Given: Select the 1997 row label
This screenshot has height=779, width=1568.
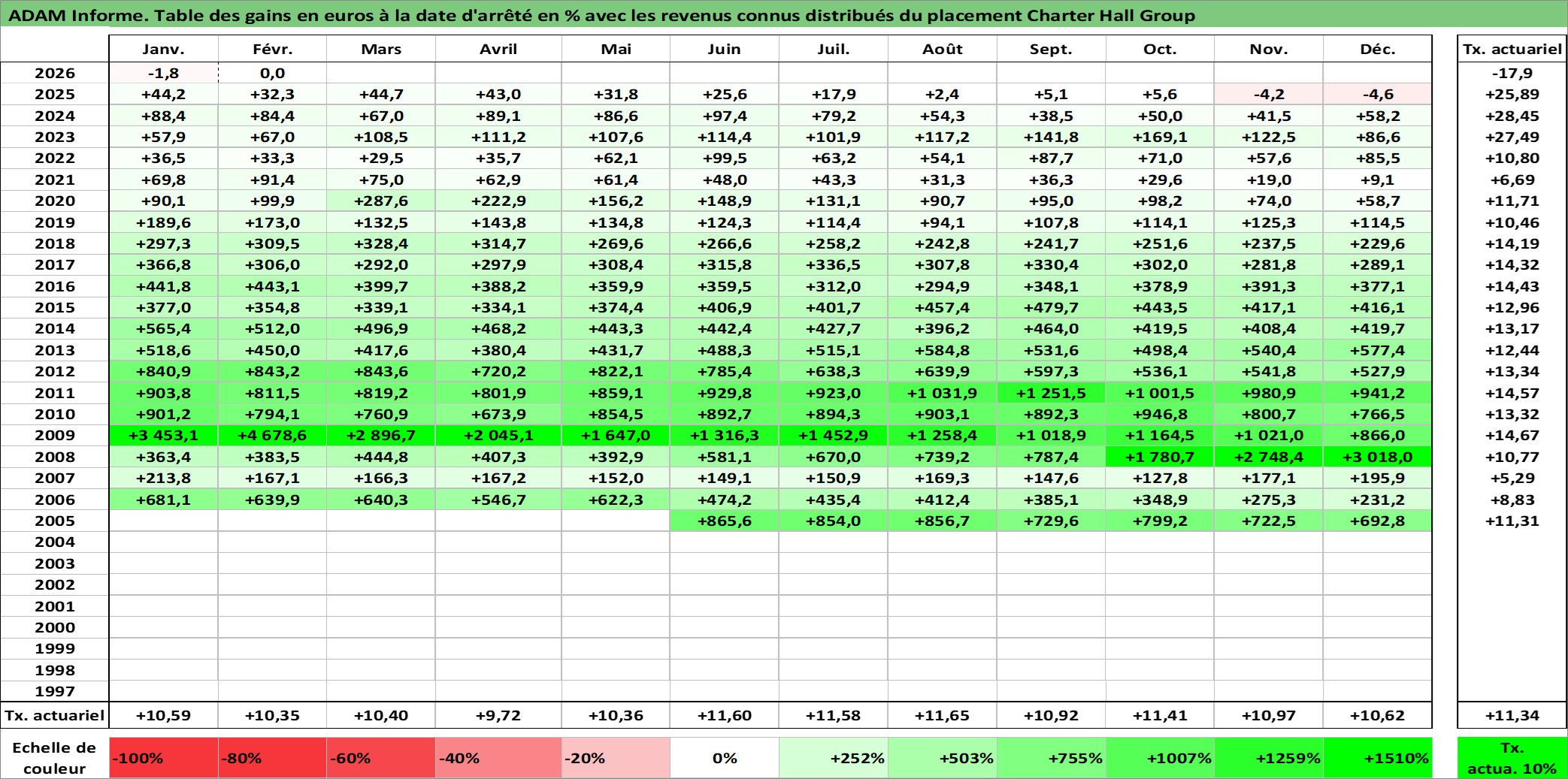Looking at the screenshot, I should [x=55, y=691].
